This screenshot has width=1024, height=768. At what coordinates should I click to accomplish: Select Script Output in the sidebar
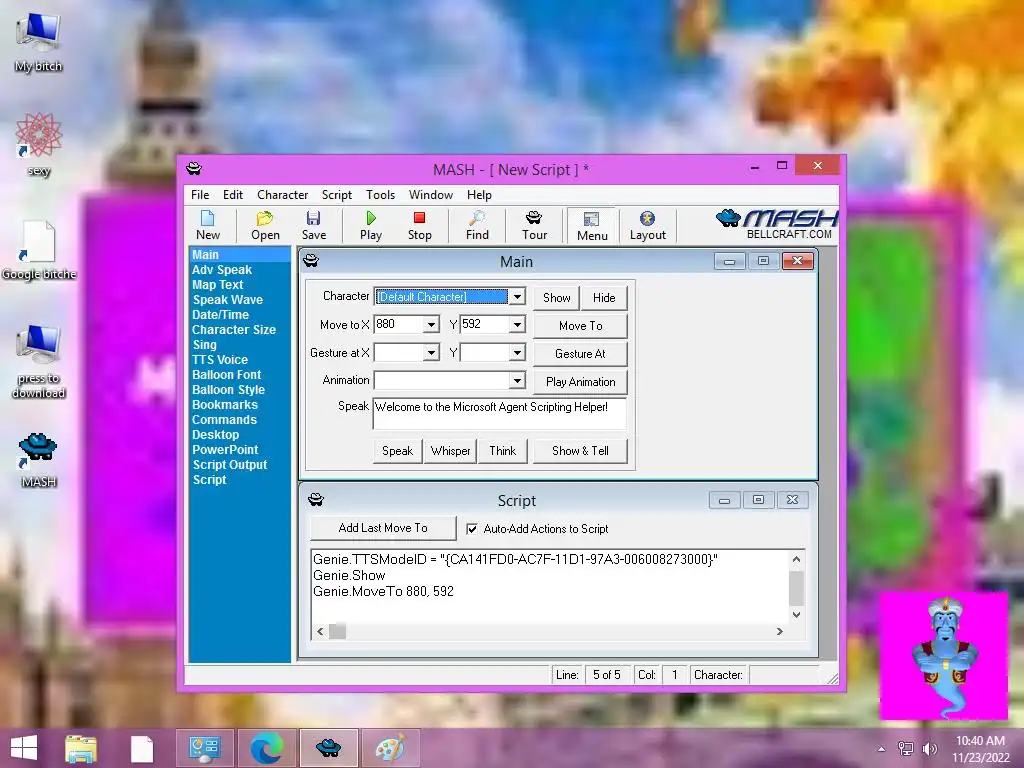[230, 465]
